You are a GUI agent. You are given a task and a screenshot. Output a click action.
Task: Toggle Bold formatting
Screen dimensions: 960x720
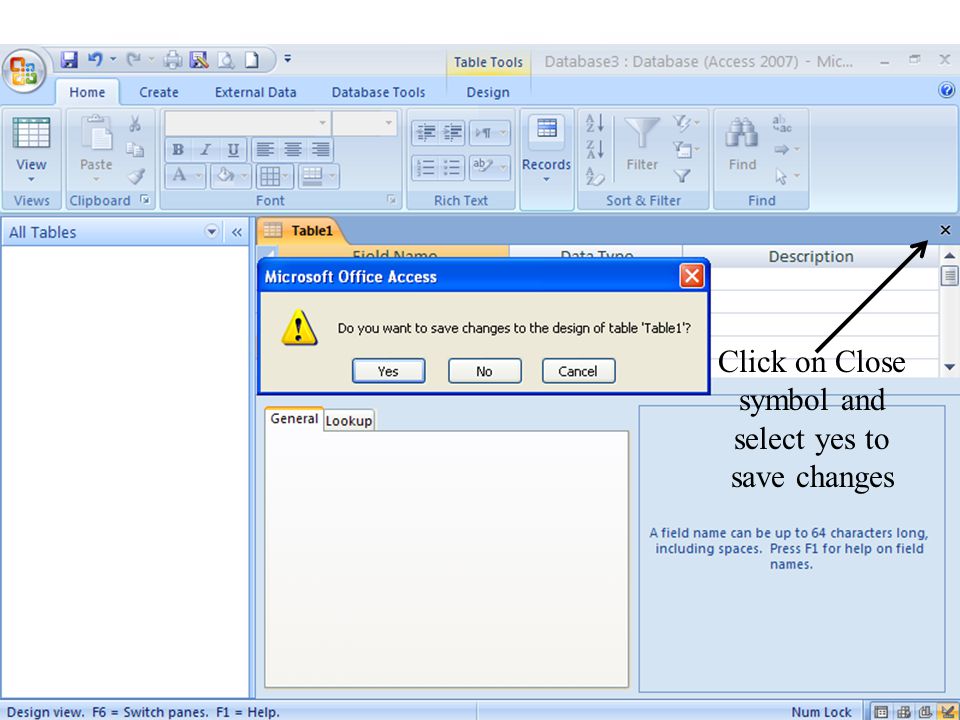coord(178,149)
